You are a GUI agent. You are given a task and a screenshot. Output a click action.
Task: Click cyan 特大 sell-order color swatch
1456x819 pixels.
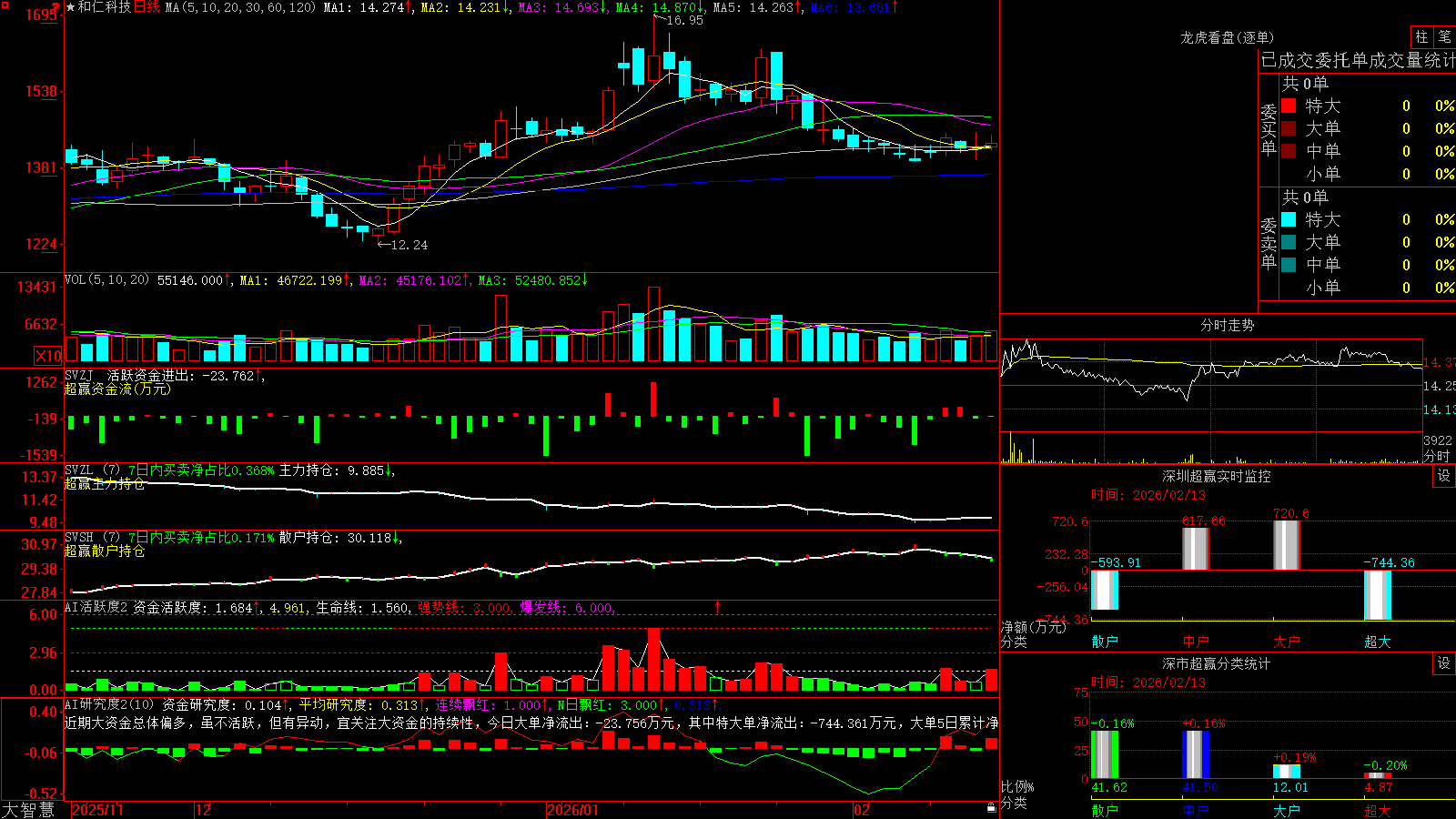tap(1289, 219)
